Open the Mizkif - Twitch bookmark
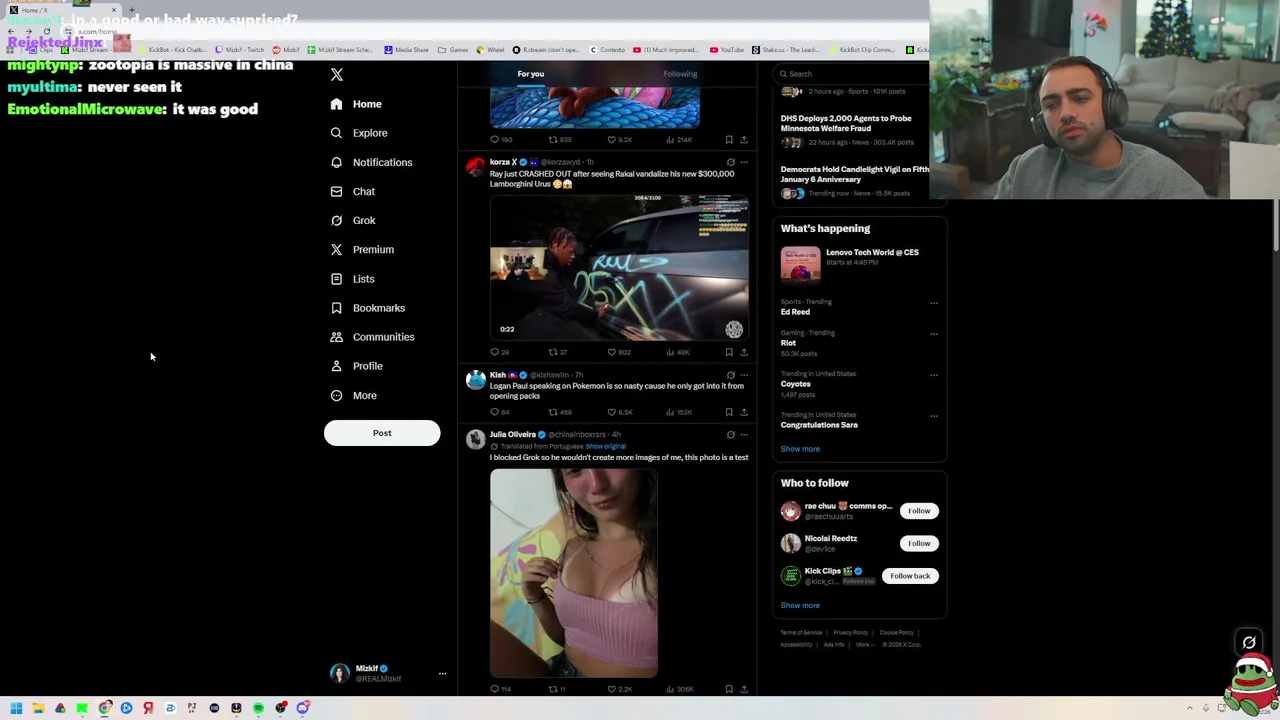This screenshot has height=720, width=1280. [x=240, y=50]
